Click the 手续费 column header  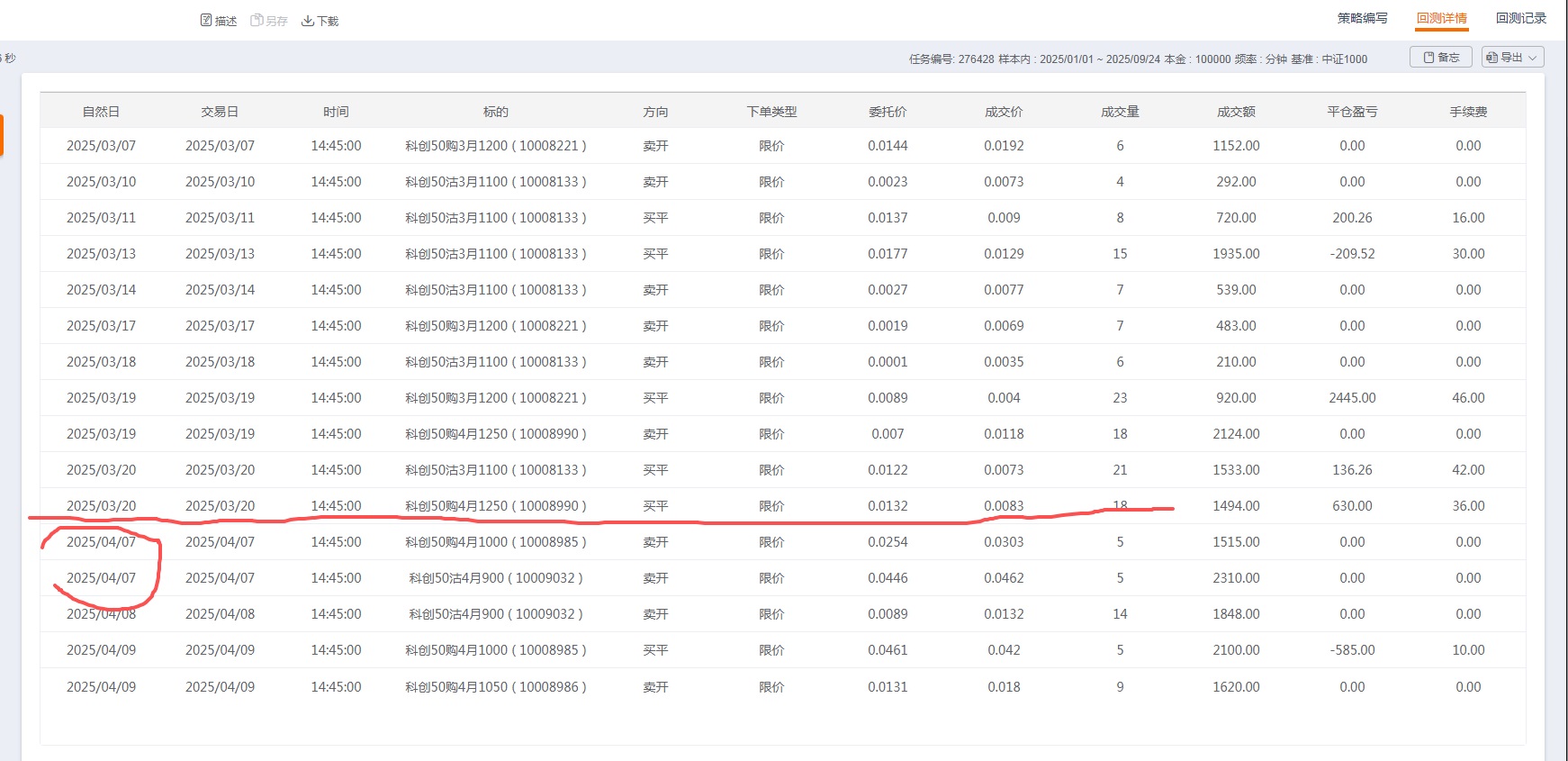tap(1468, 112)
